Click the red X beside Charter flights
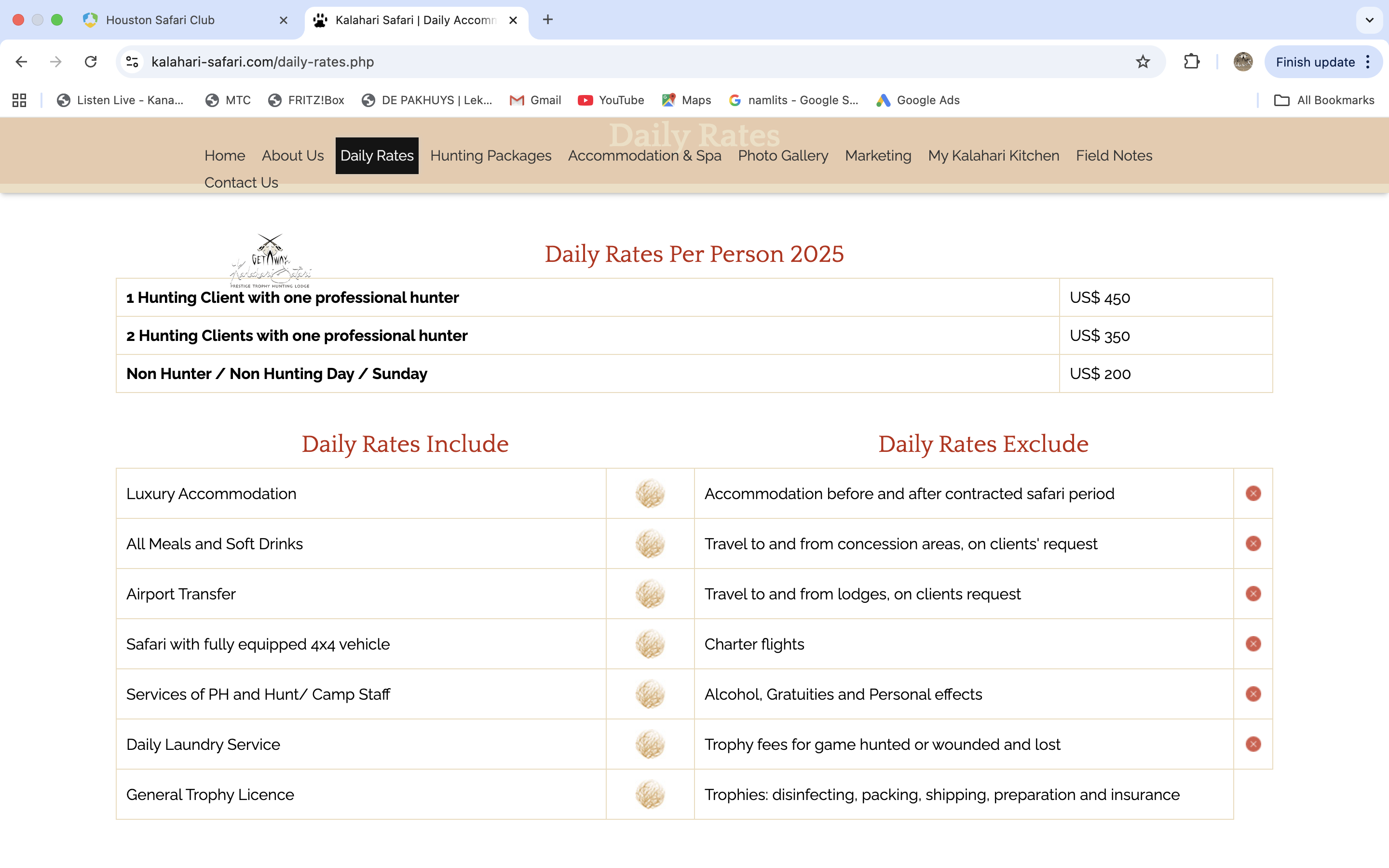This screenshot has width=1389, height=868. 1253,644
